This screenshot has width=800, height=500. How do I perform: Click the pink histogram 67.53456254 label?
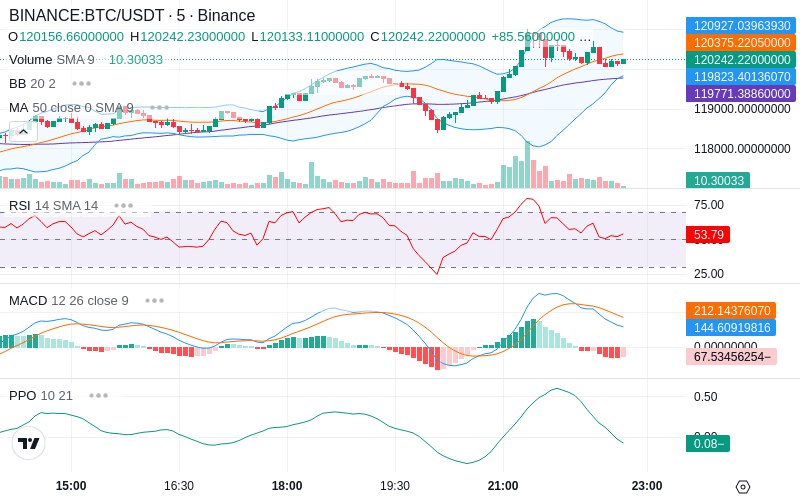tap(731, 356)
